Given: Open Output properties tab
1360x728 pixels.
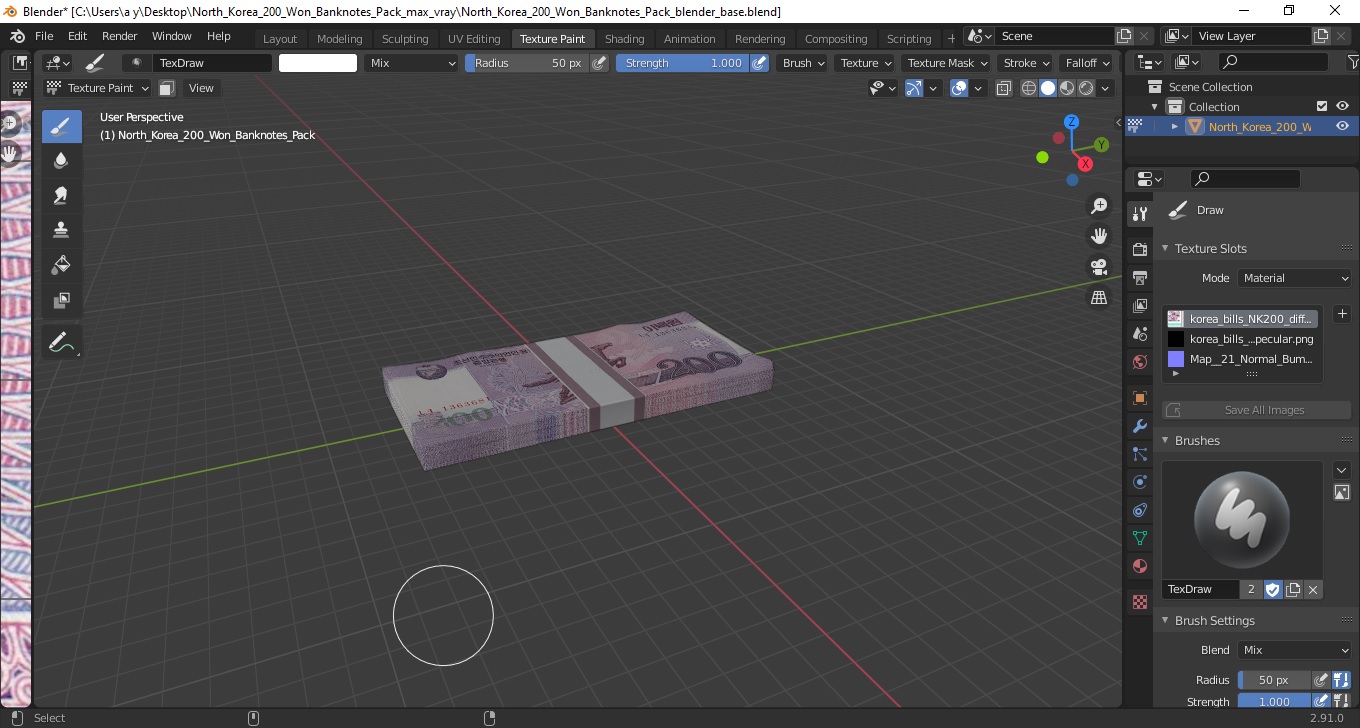Looking at the screenshot, I should (1139, 277).
